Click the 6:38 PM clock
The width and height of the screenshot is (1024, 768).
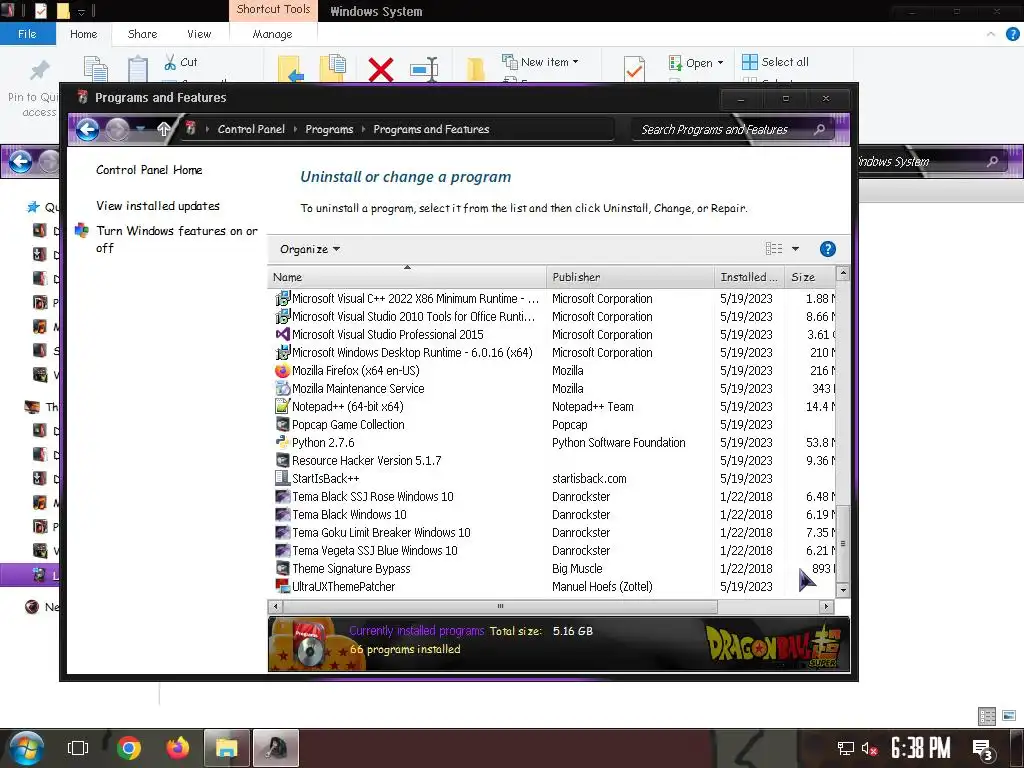[x=921, y=748]
